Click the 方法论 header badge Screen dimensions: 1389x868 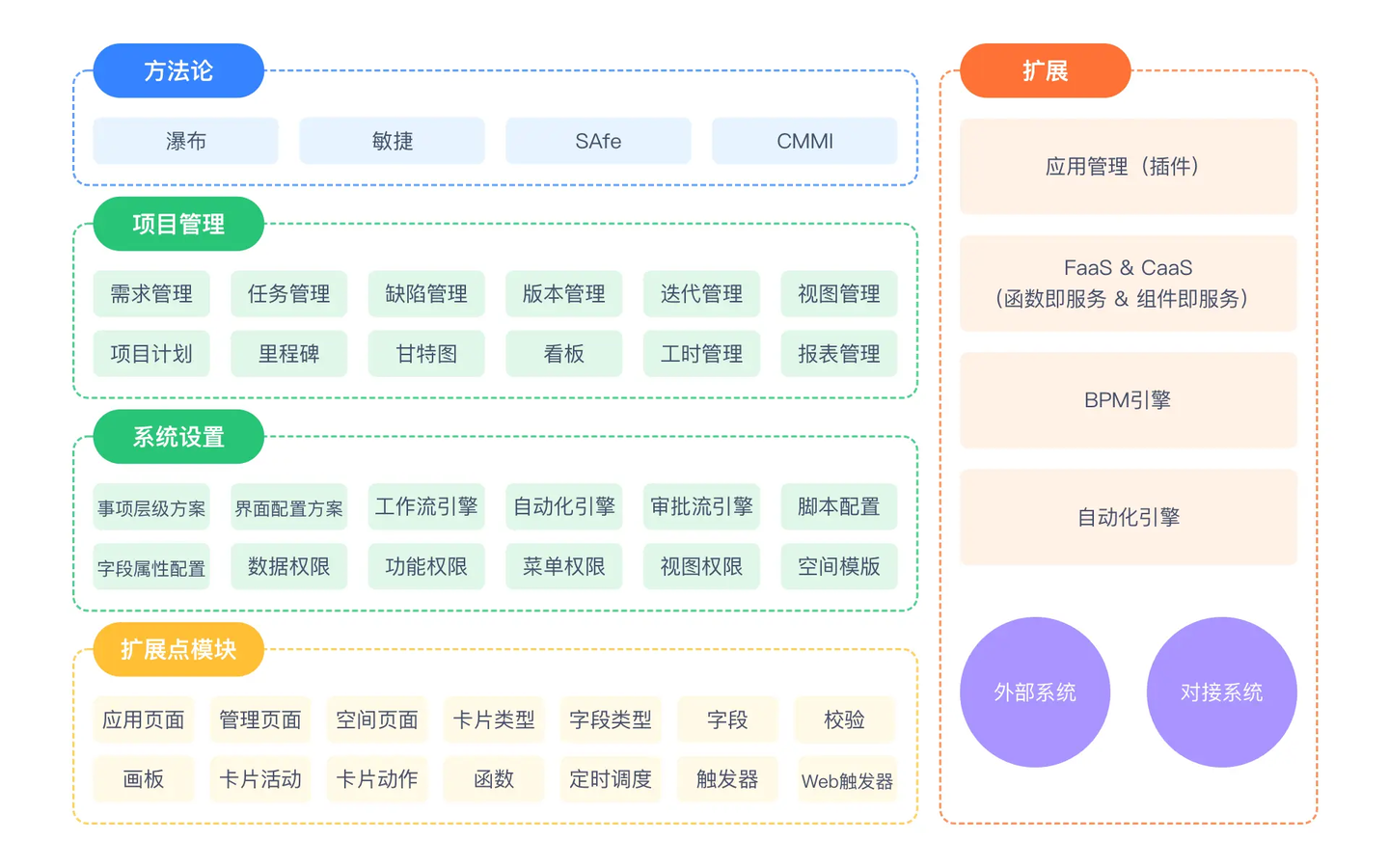pyautogui.click(x=177, y=69)
